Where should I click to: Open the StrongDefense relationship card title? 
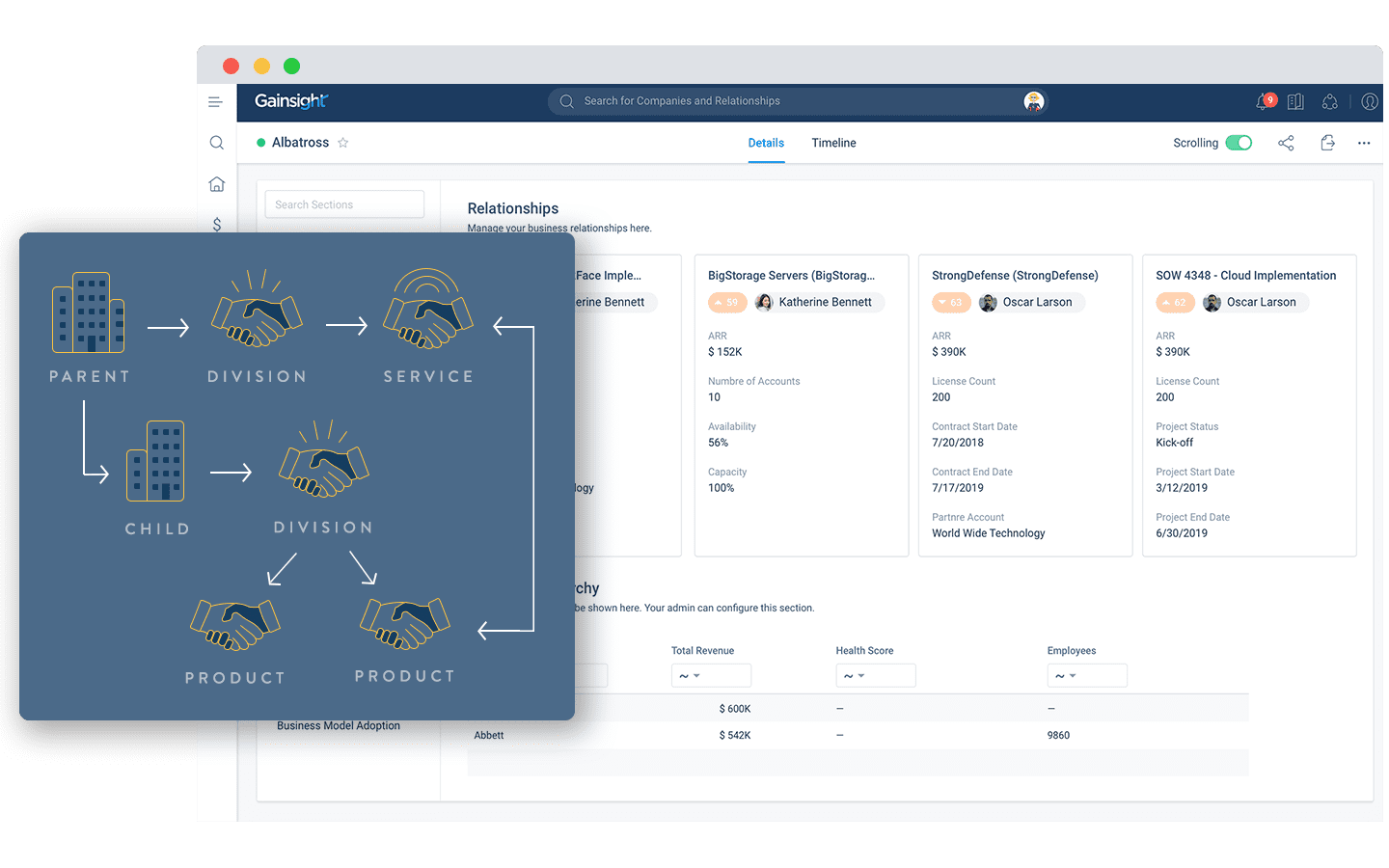[1015, 276]
